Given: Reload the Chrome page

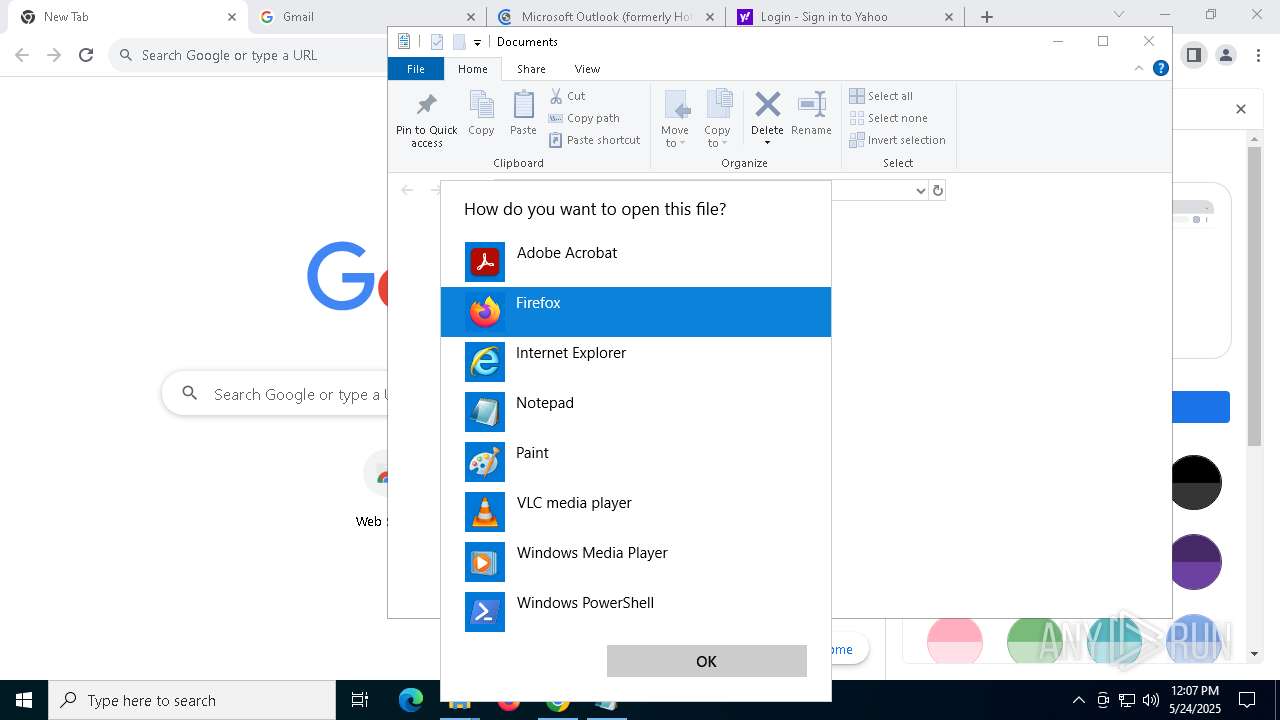Looking at the screenshot, I should [86, 55].
